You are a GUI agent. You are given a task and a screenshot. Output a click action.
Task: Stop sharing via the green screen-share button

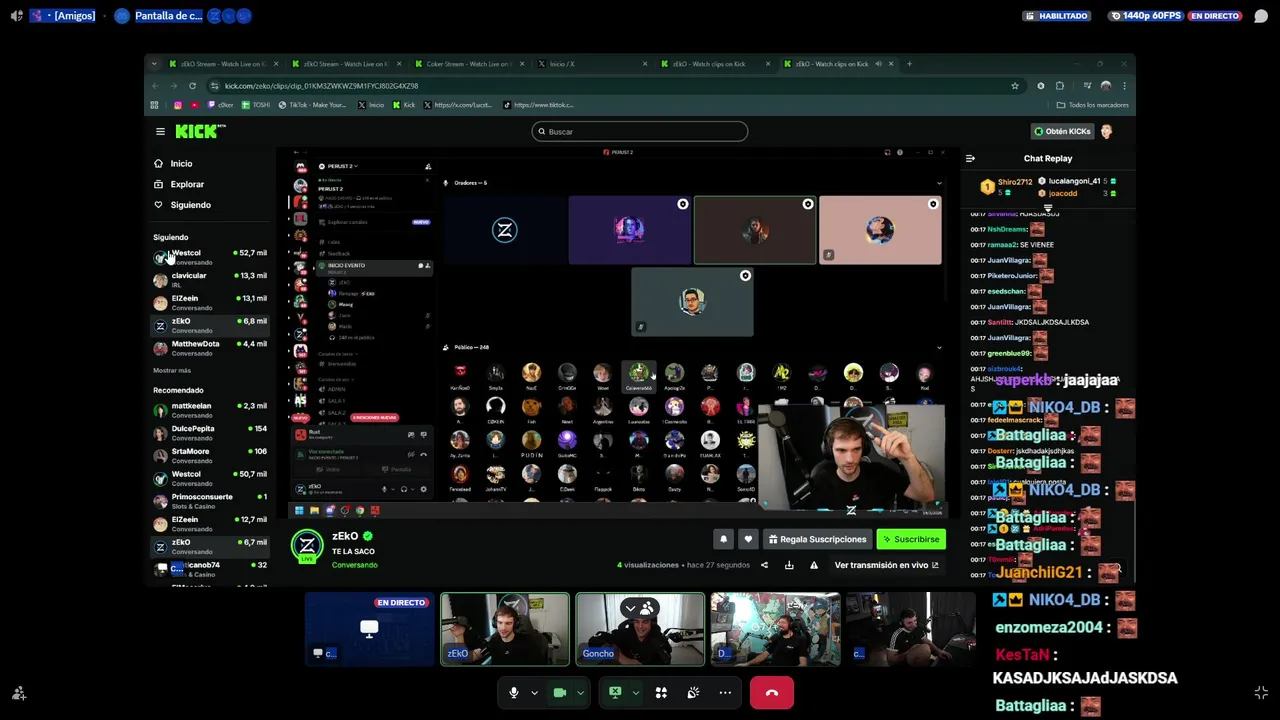[615, 692]
